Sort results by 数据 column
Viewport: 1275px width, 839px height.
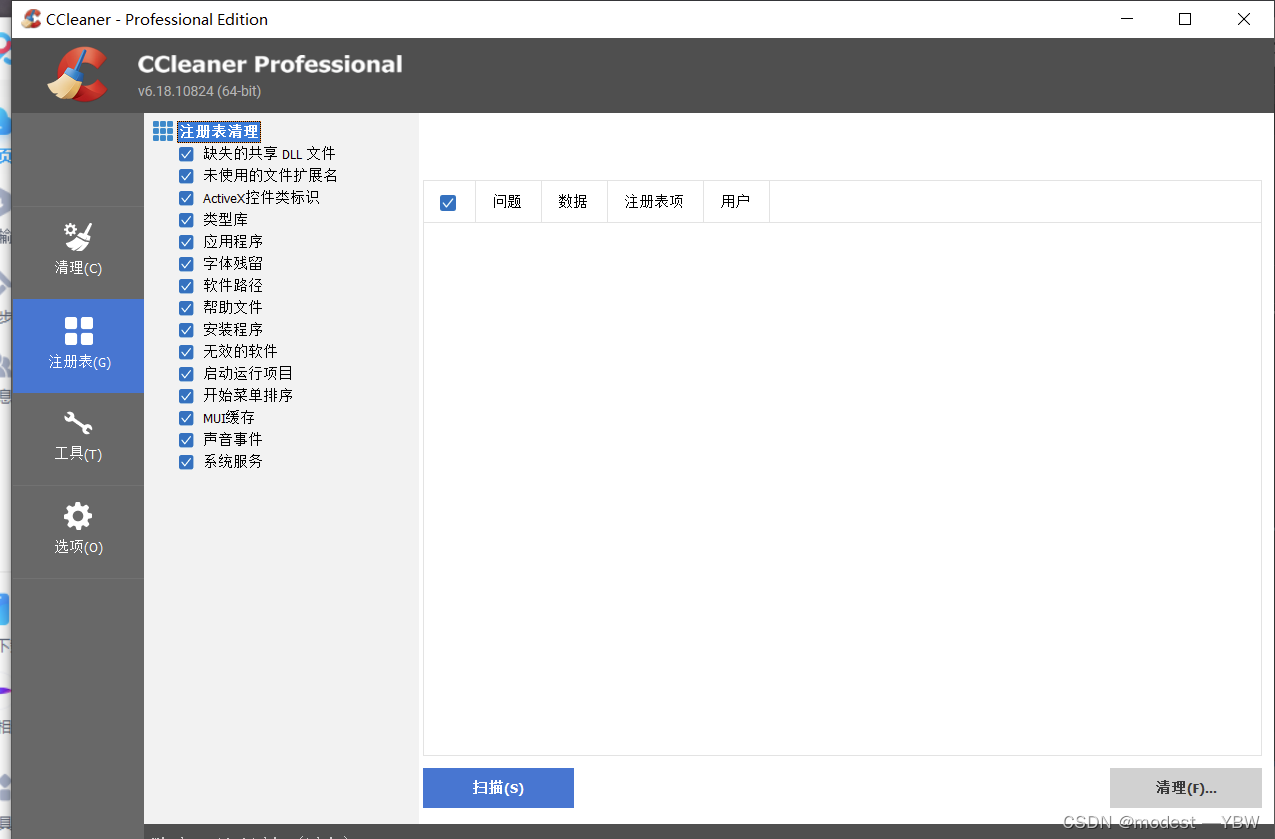574,201
